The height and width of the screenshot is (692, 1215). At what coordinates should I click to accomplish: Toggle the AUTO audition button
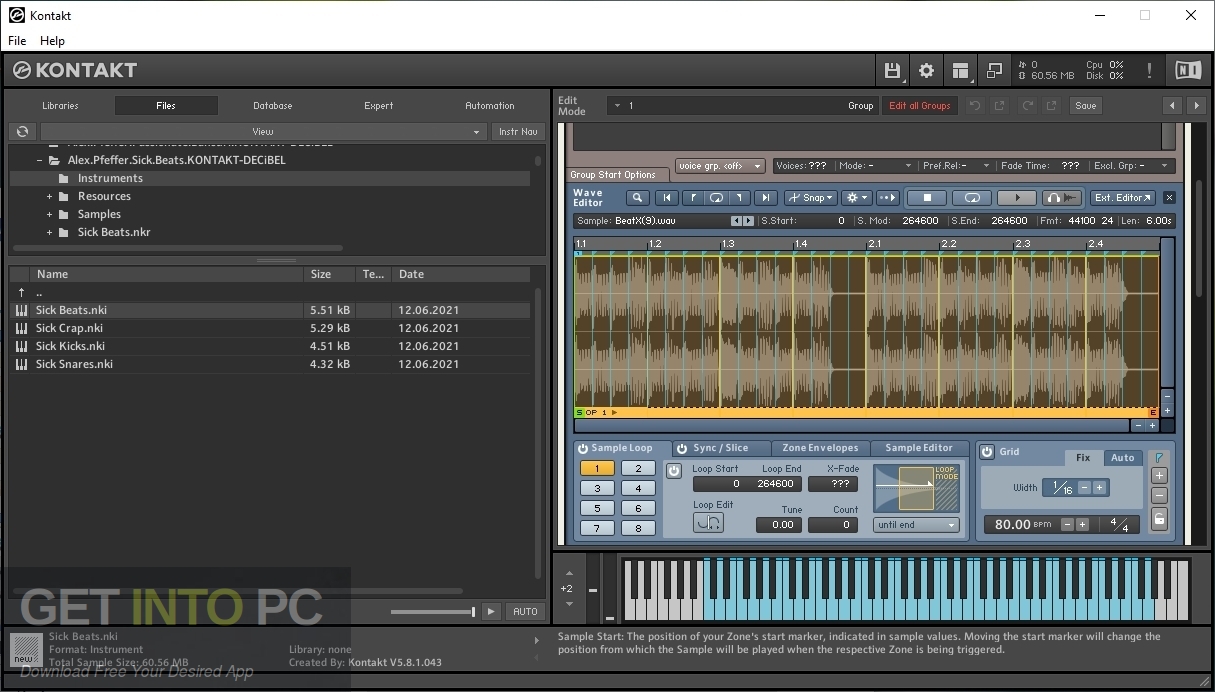(x=525, y=611)
